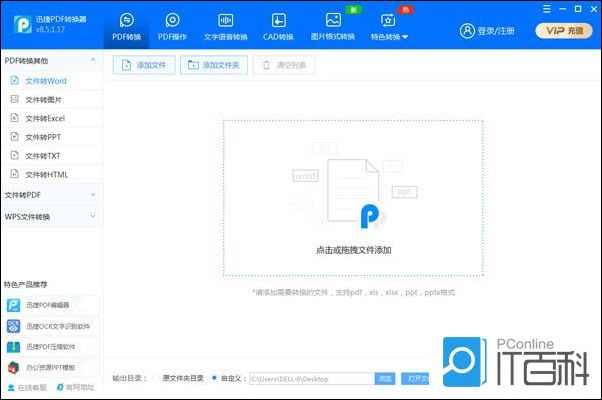Open 迅捷PDF压缩软件 product recommendation
Viewport: 602px width, 400px height.
tap(51, 347)
